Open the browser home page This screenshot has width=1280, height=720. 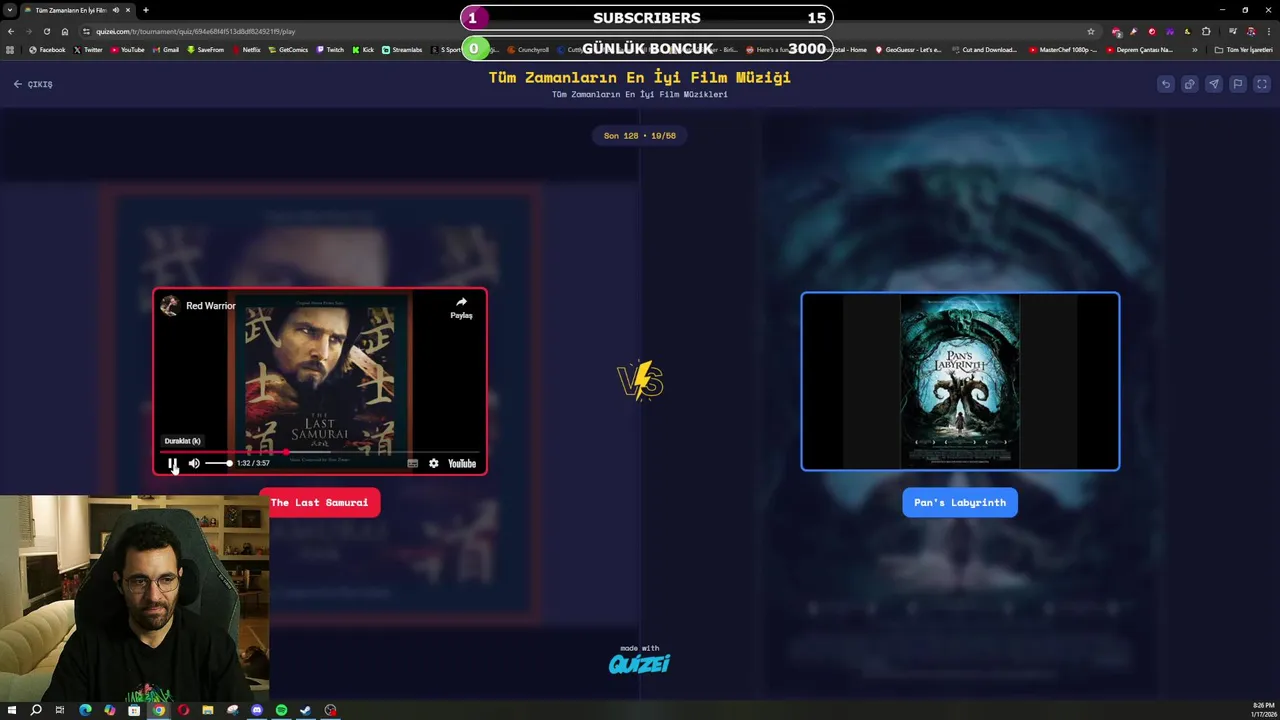coord(65,31)
